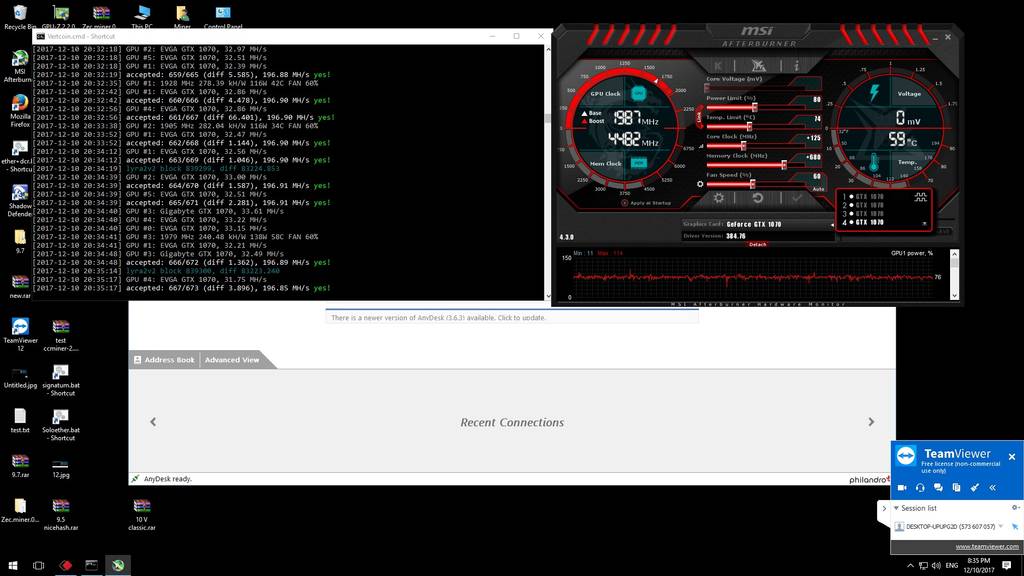Viewport: 1024px width, 576px height.
Task: Open TeamViewer Session list settings gear
Action: pos(1015,507)
